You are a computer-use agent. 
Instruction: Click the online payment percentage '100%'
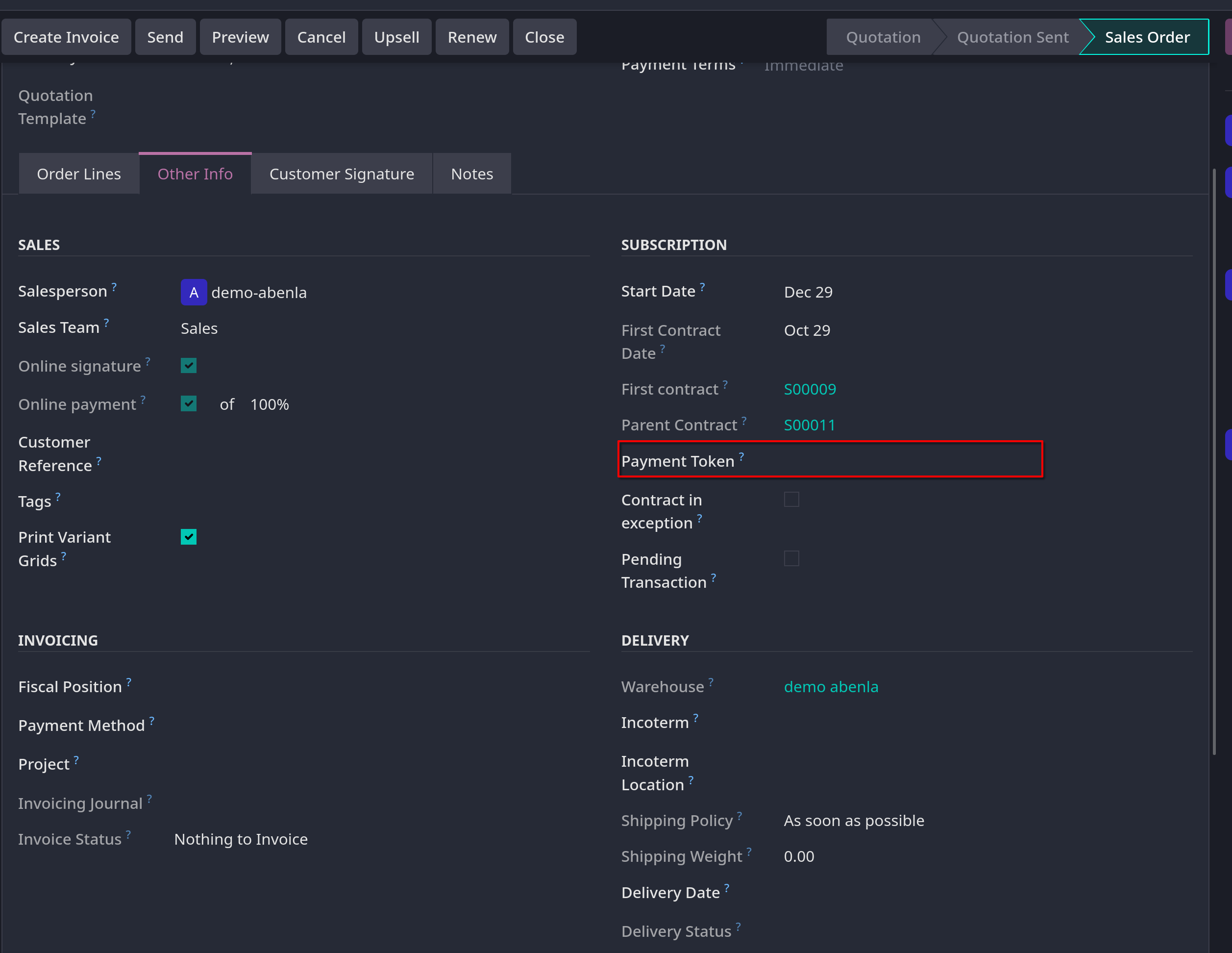(270, 404)
